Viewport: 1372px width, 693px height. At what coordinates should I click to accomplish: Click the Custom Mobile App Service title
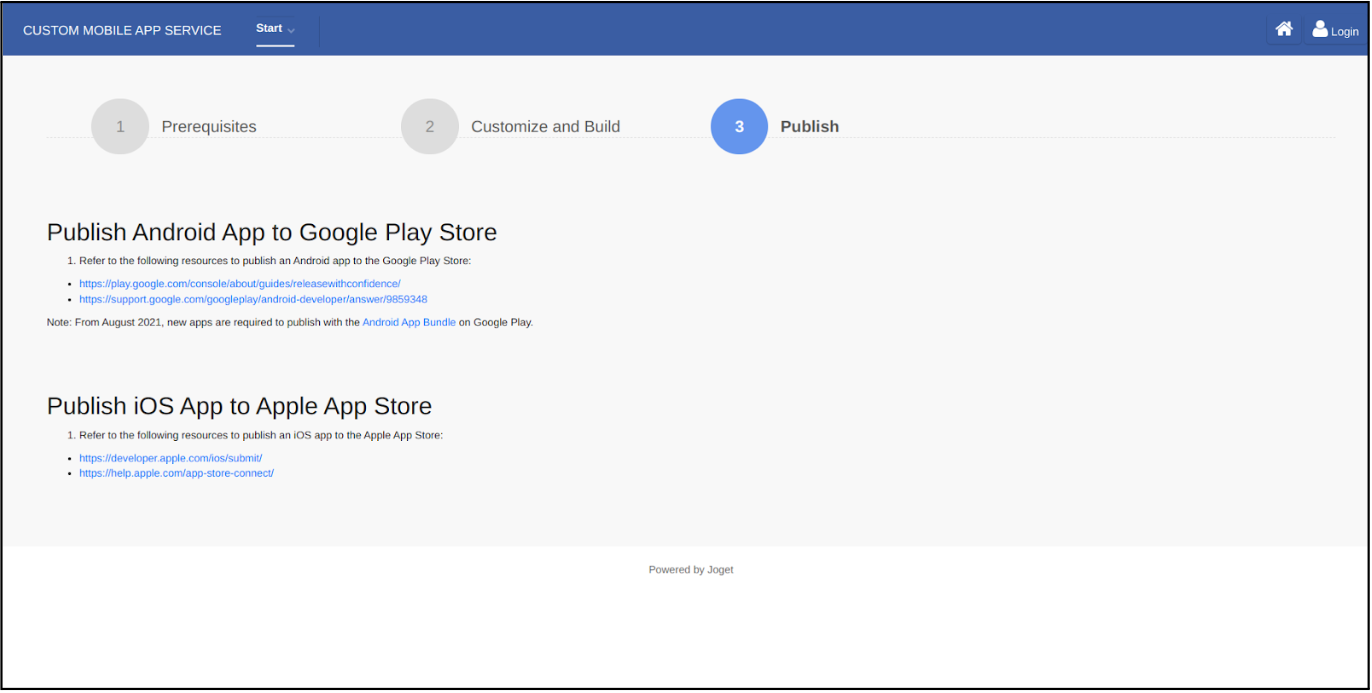pyautogui.click(x=122, y=30)
